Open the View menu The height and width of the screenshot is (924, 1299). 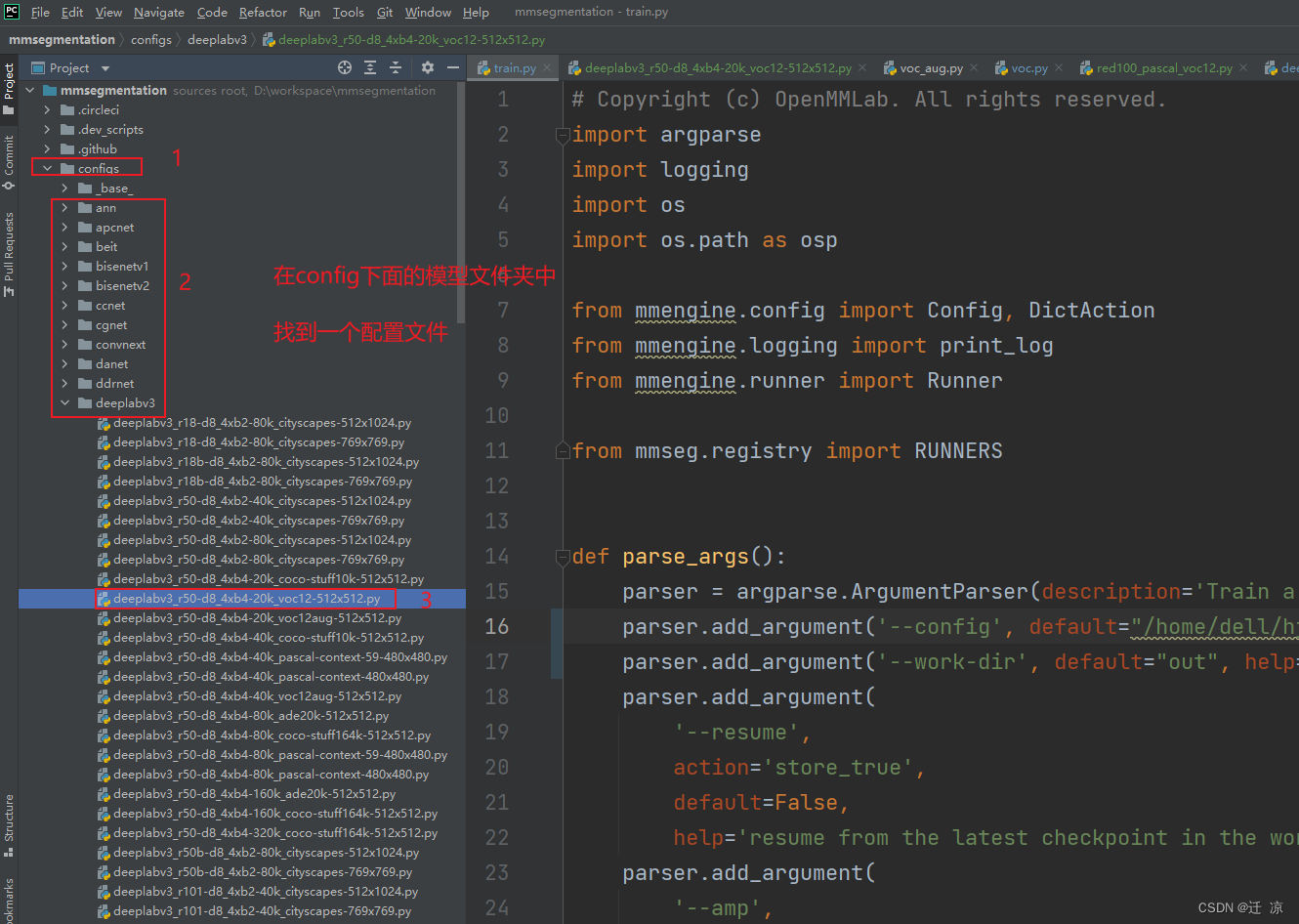(x=108, y=12)
